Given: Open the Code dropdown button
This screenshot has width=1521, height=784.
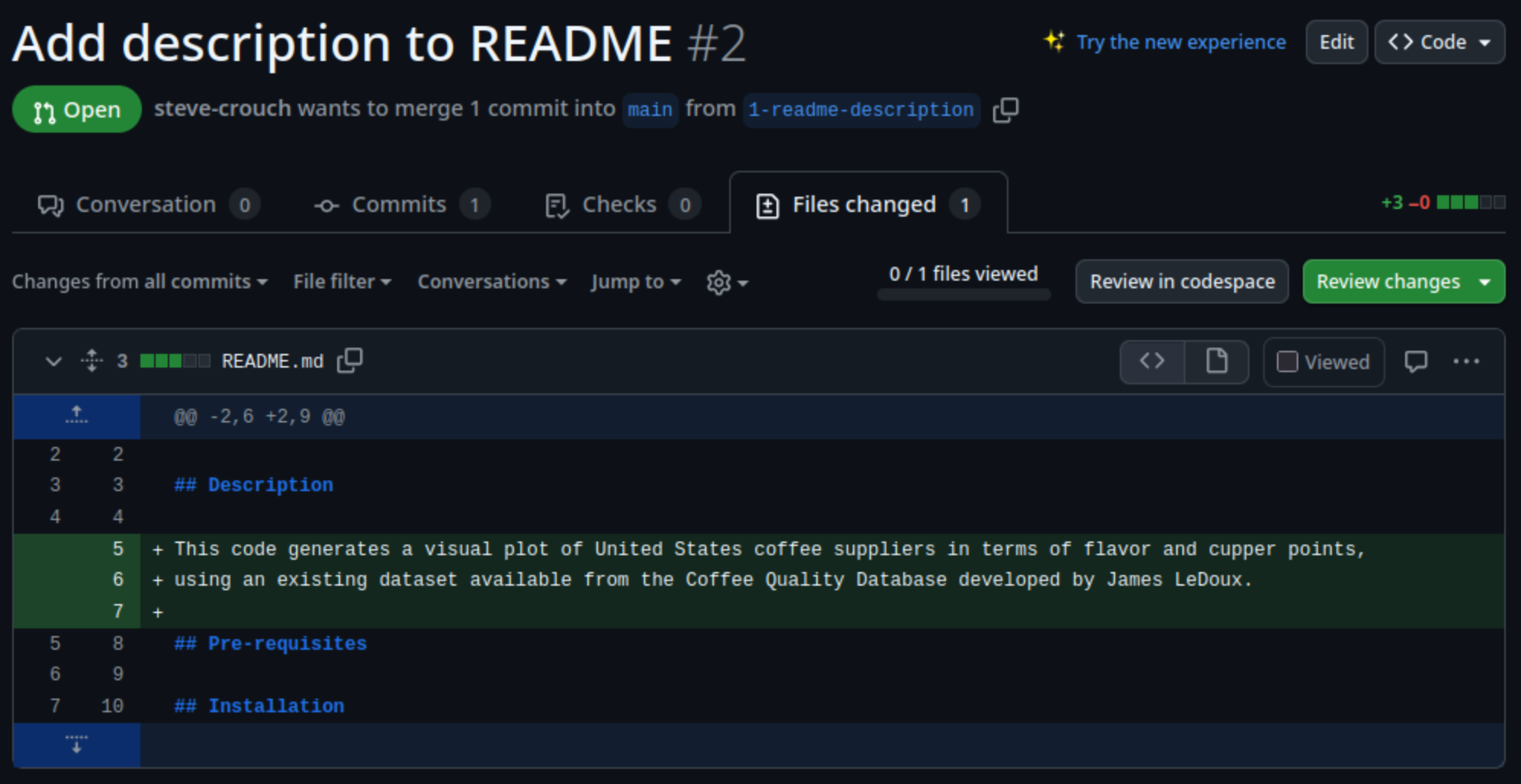Looking at the screenshot, I should (1439, 42).
